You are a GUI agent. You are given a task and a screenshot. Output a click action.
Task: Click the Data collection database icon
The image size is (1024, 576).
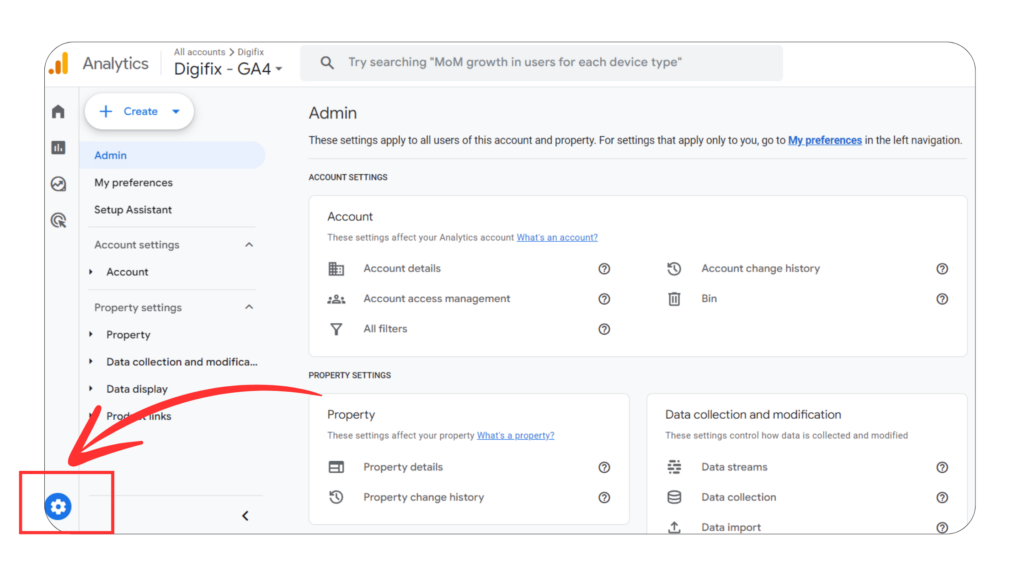click(x=674, y=497)
